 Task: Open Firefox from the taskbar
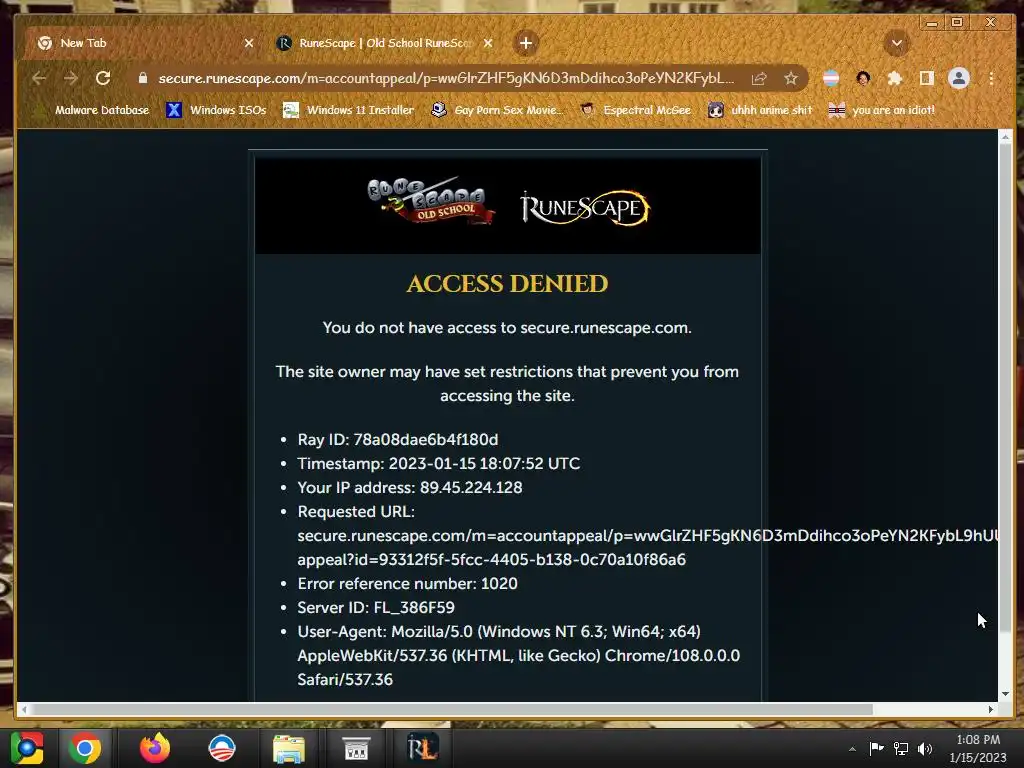click(155, 748)
